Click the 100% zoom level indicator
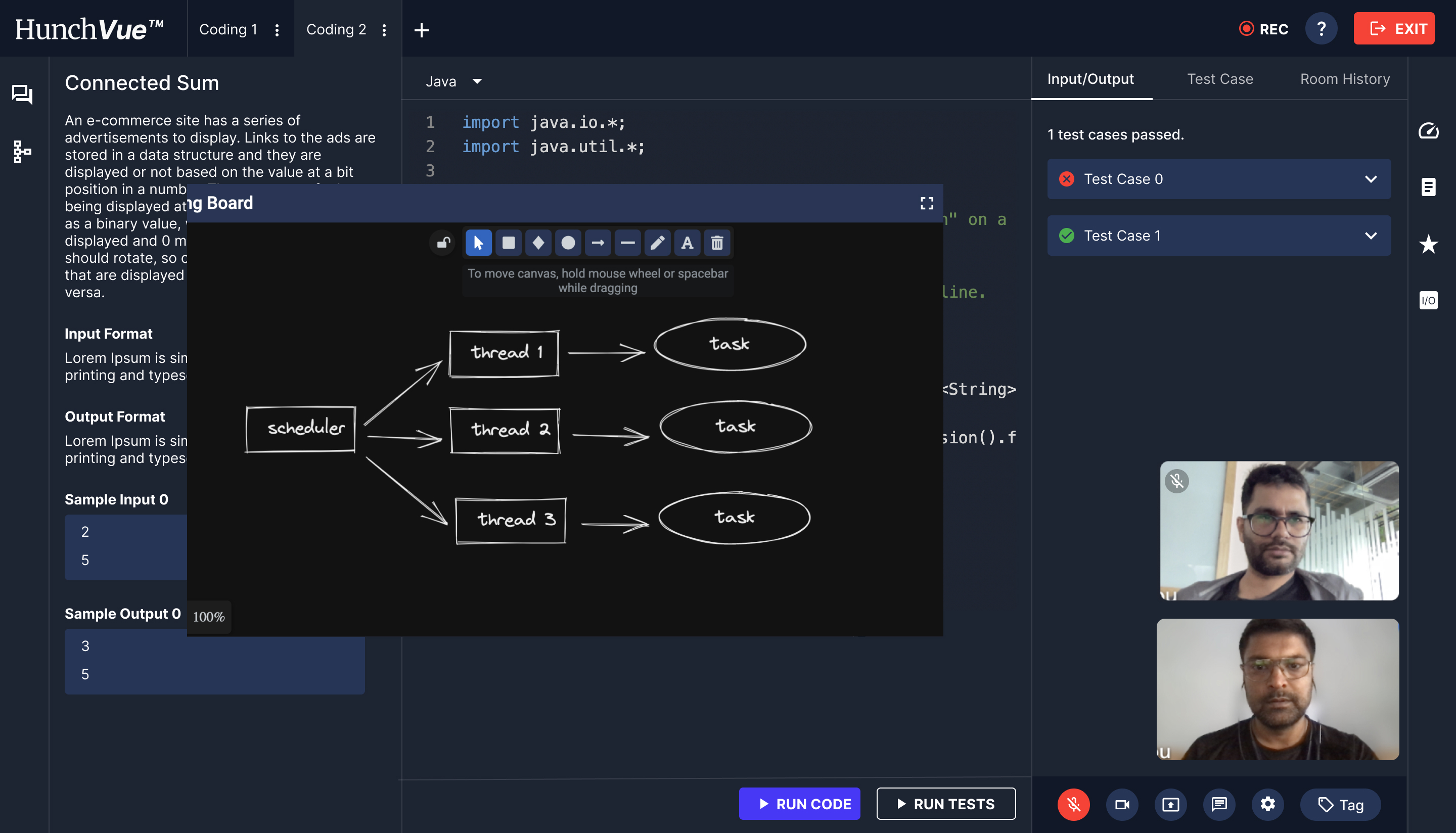1456x833 pixels. [209, 617]
